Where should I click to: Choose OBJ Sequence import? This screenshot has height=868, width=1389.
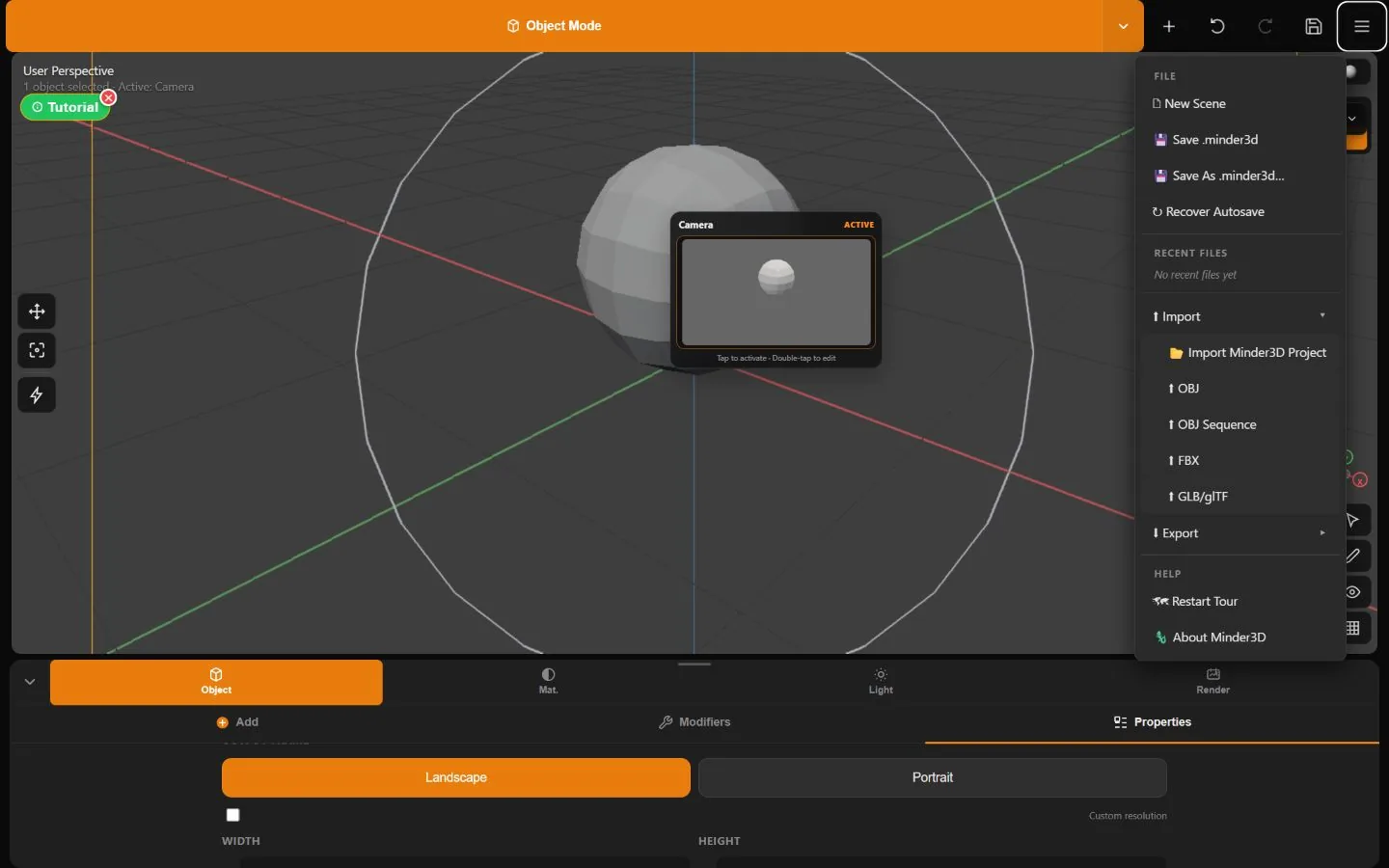tap(1247, 424)
